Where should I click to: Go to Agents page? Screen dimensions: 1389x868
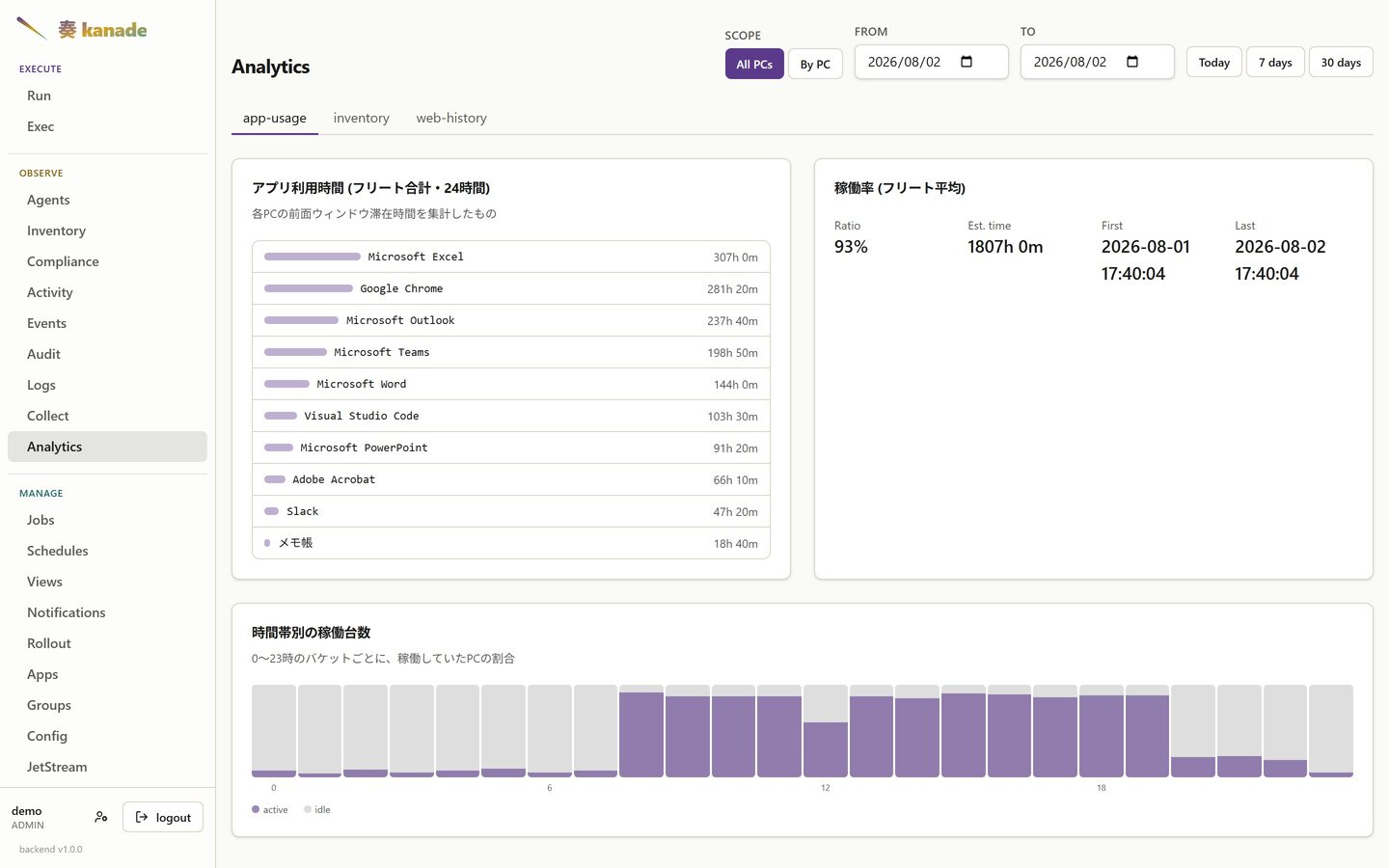coord(107,200)
